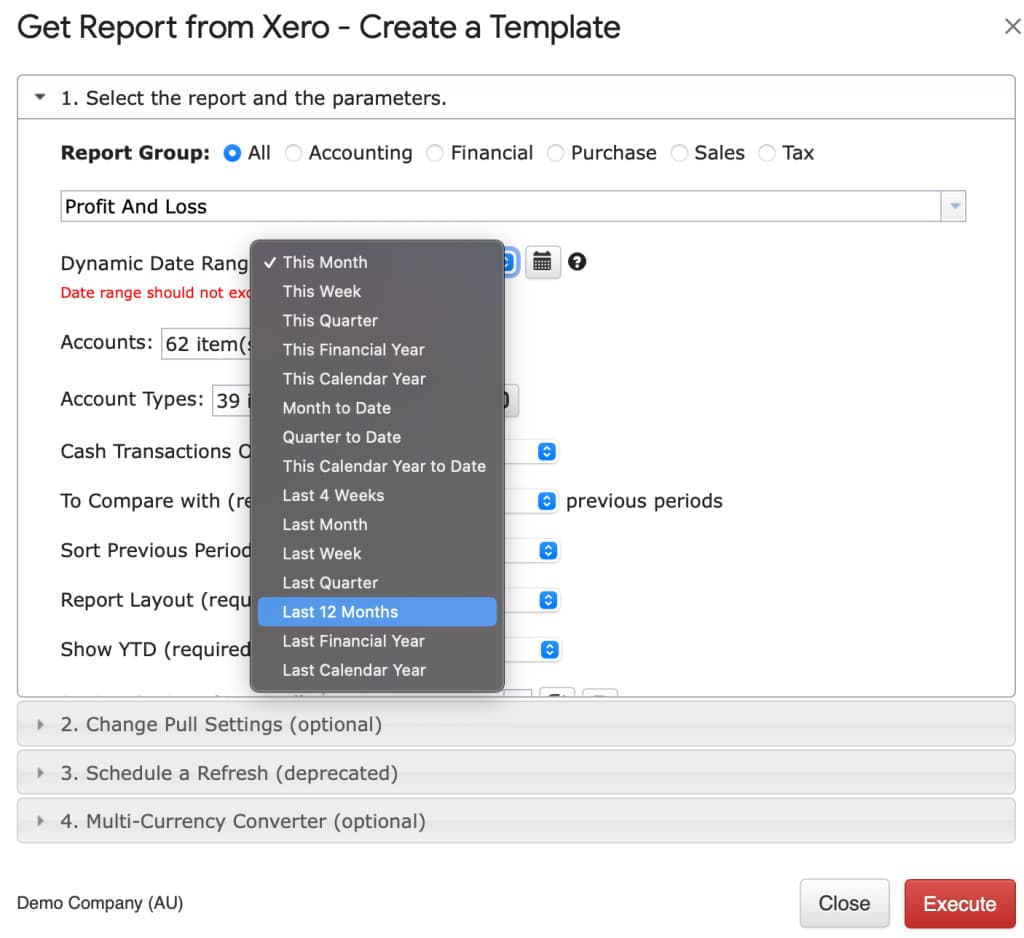Choose This Calendar Year option
This screenshot has height=938, width=1024.
click(x=377, y=379)
